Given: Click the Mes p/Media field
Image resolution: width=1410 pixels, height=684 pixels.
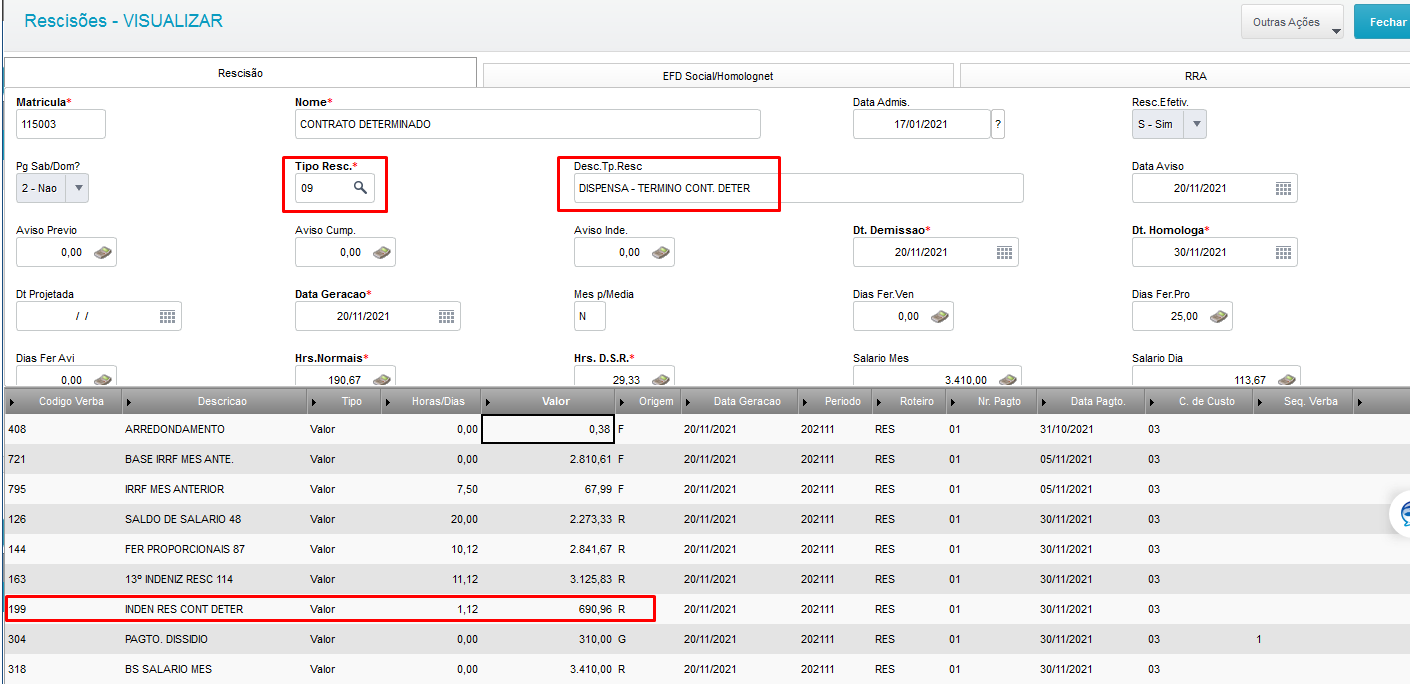Looking at the screenshot, I should [590, 316].
